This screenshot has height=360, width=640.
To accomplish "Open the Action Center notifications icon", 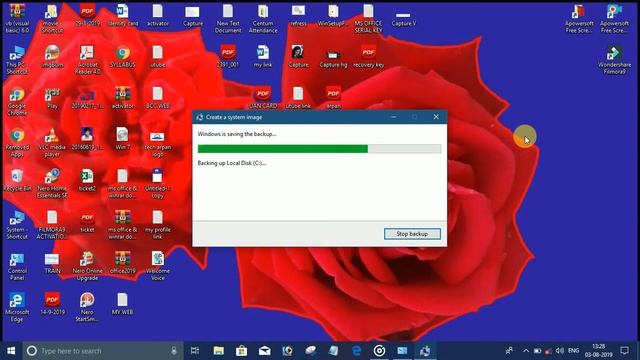I will [624, 351].
